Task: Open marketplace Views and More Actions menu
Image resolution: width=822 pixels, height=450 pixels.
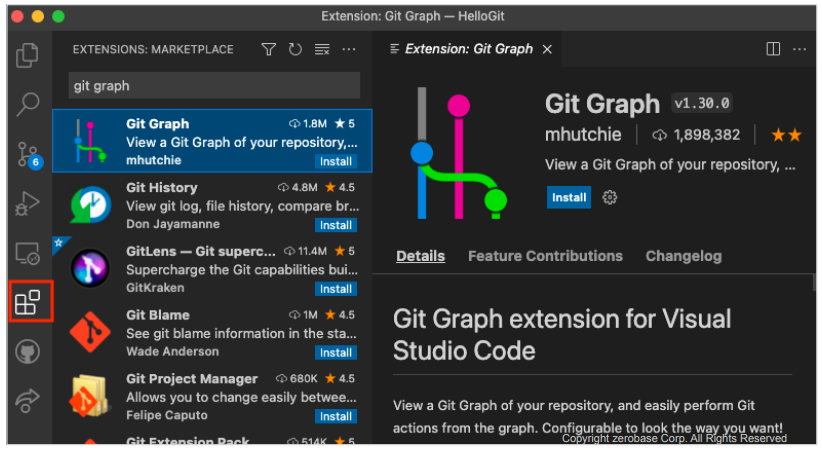Action: [x=349, y=49]
